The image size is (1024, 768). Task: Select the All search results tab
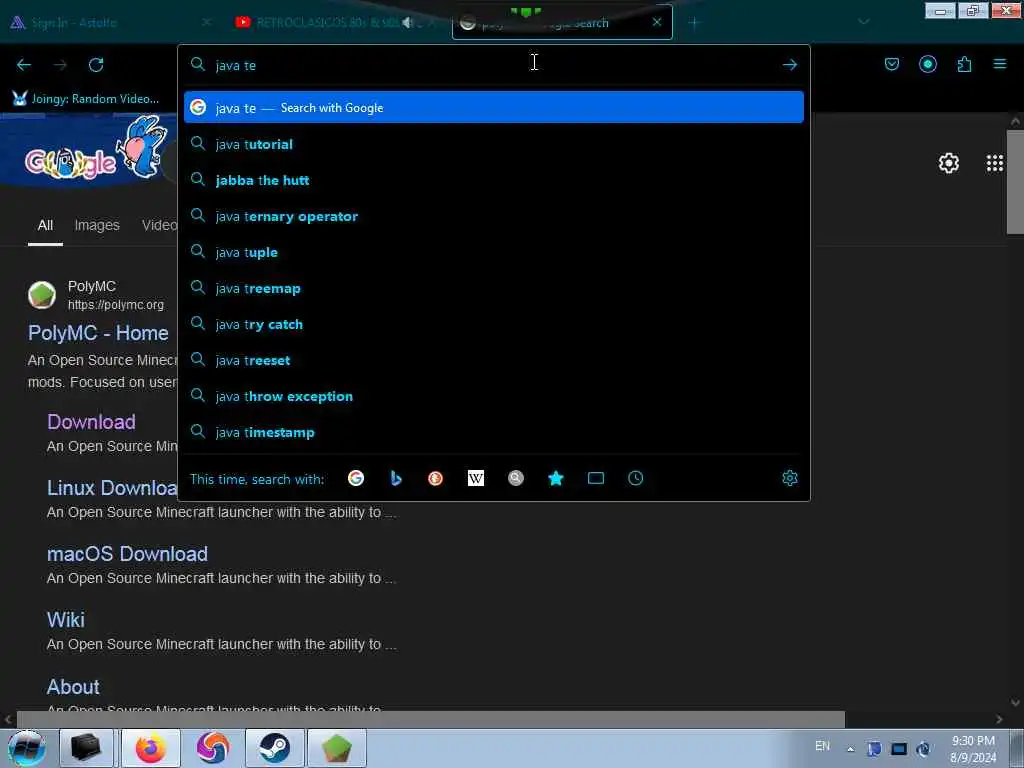45,225
